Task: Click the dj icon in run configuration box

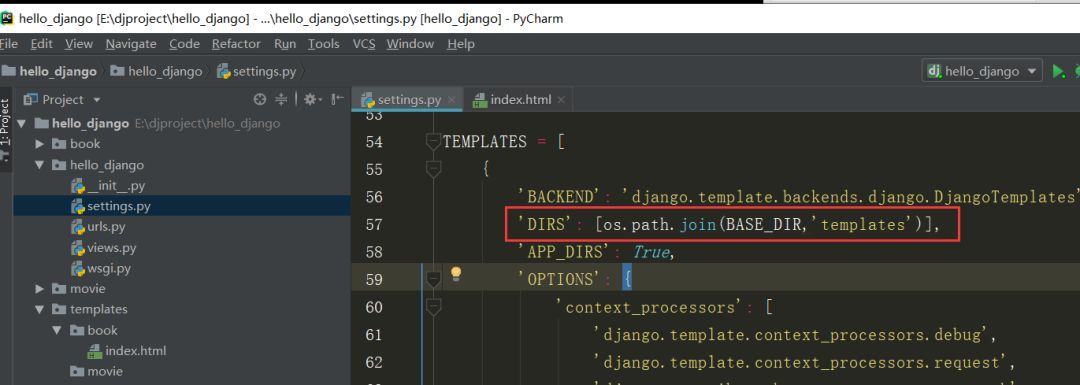Action: pyautogui.click(x=935, y=71)
